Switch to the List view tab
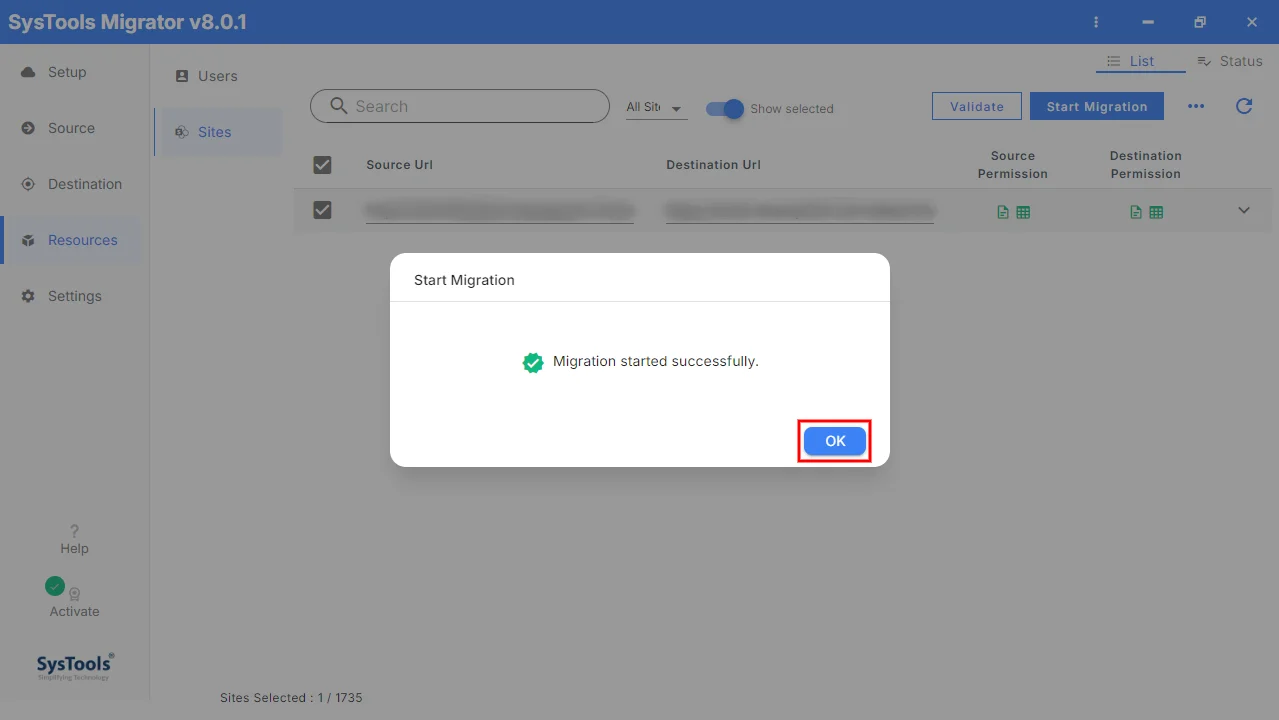 coord(1141,61)
